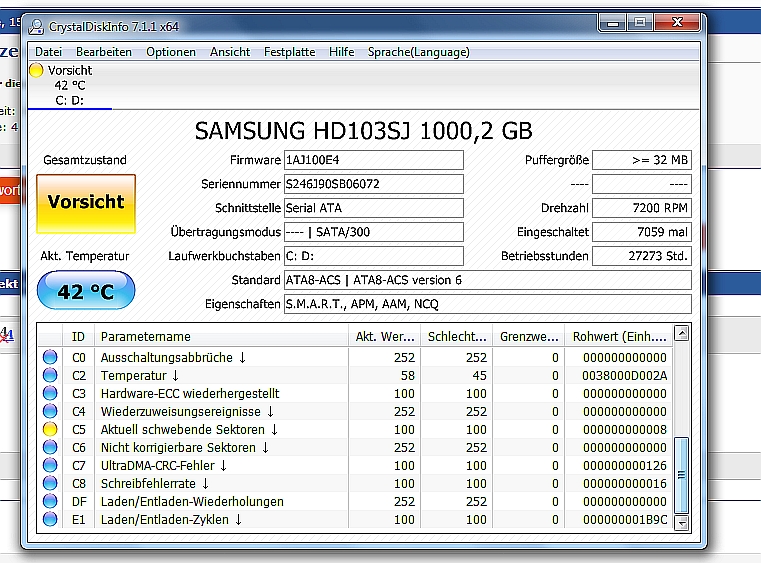This screenshot has width=761, height=563.
Task: Click the Eingeschaltet field 7059 mal
Action: click(x=642, y=232)
